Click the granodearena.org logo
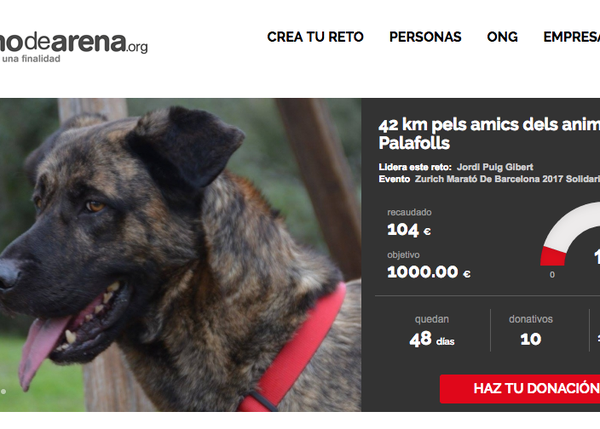Image resolution: width=600 pixels, height=429 pixels. pos(74,43)
